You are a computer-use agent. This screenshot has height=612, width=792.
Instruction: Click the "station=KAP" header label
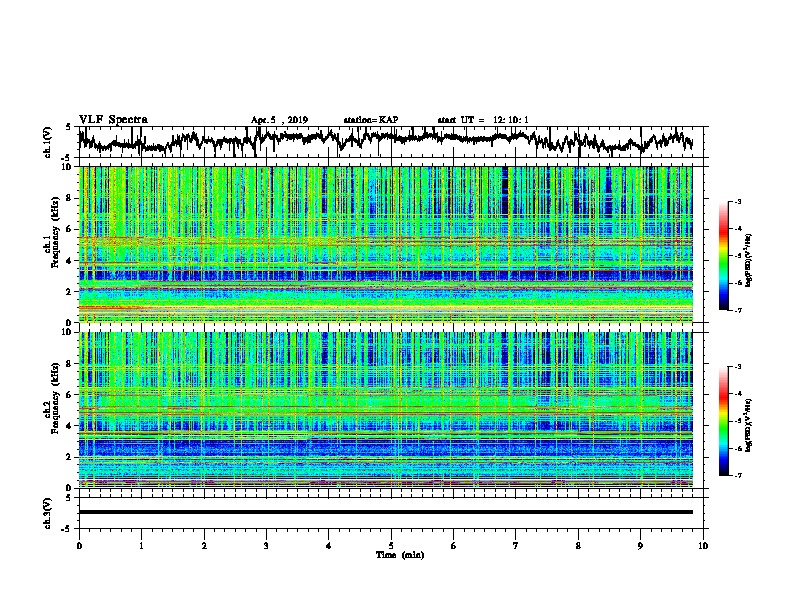(371, 120)
